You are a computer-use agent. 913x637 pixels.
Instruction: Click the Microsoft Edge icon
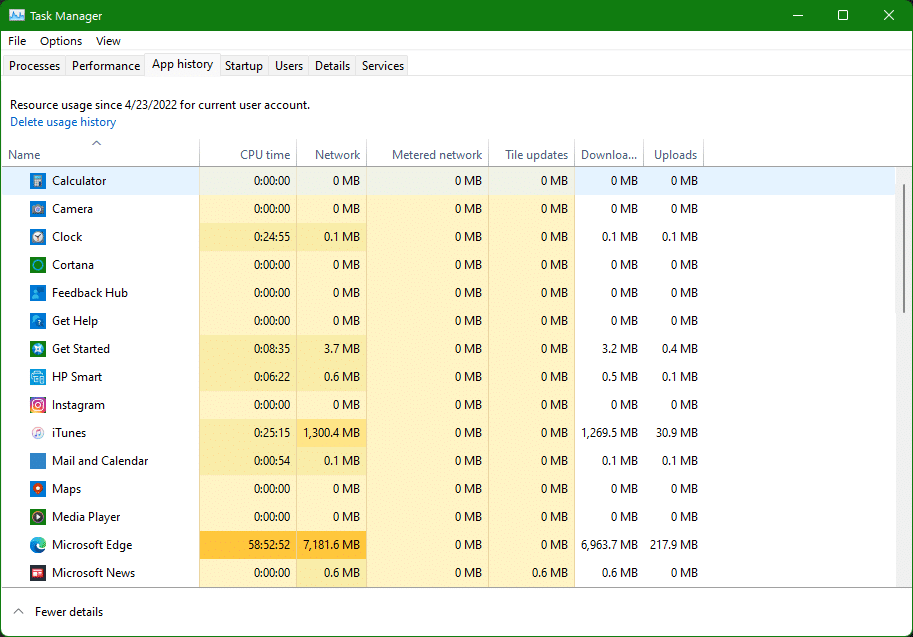click(x=38, y=544)
